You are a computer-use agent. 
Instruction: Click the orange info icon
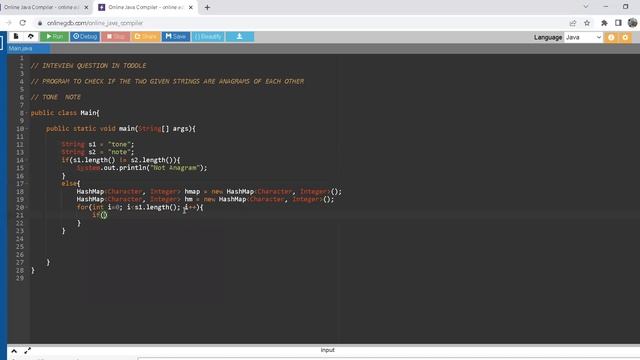click(x=611, y=38)
